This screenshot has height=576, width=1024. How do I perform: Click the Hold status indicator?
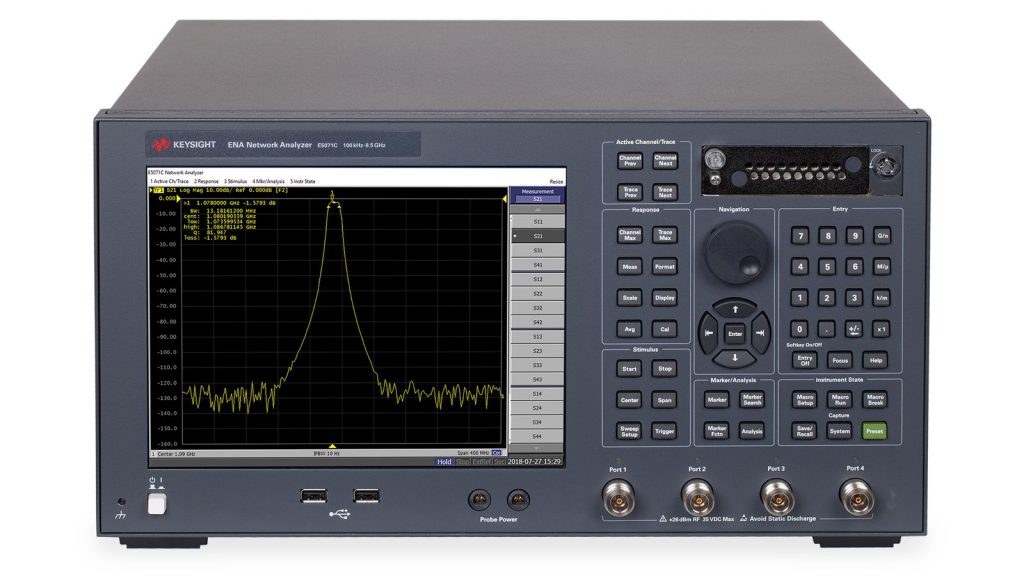444,462
